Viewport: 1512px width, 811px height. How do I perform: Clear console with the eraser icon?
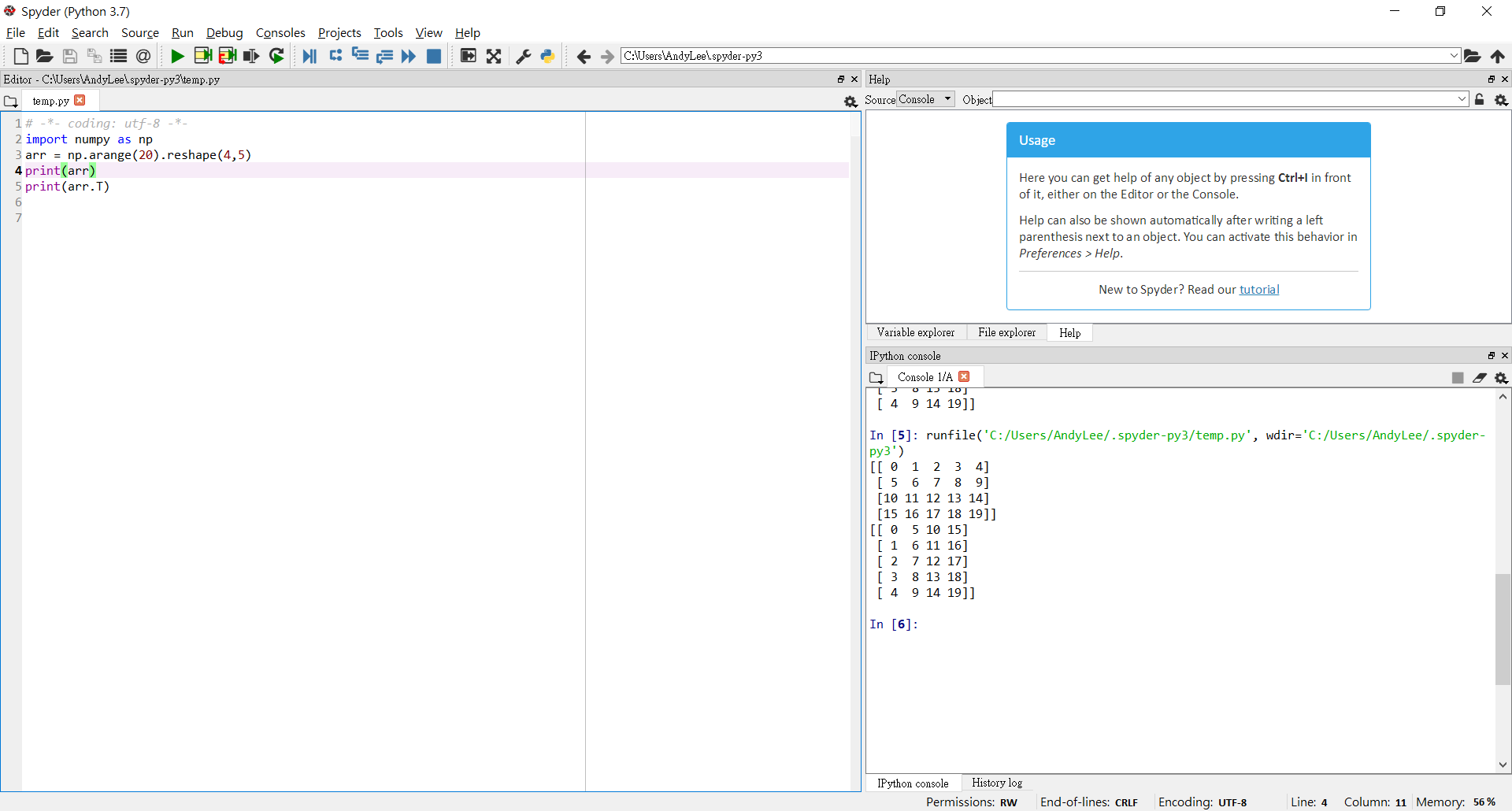pyautogui.click(x=1480, y=378)
